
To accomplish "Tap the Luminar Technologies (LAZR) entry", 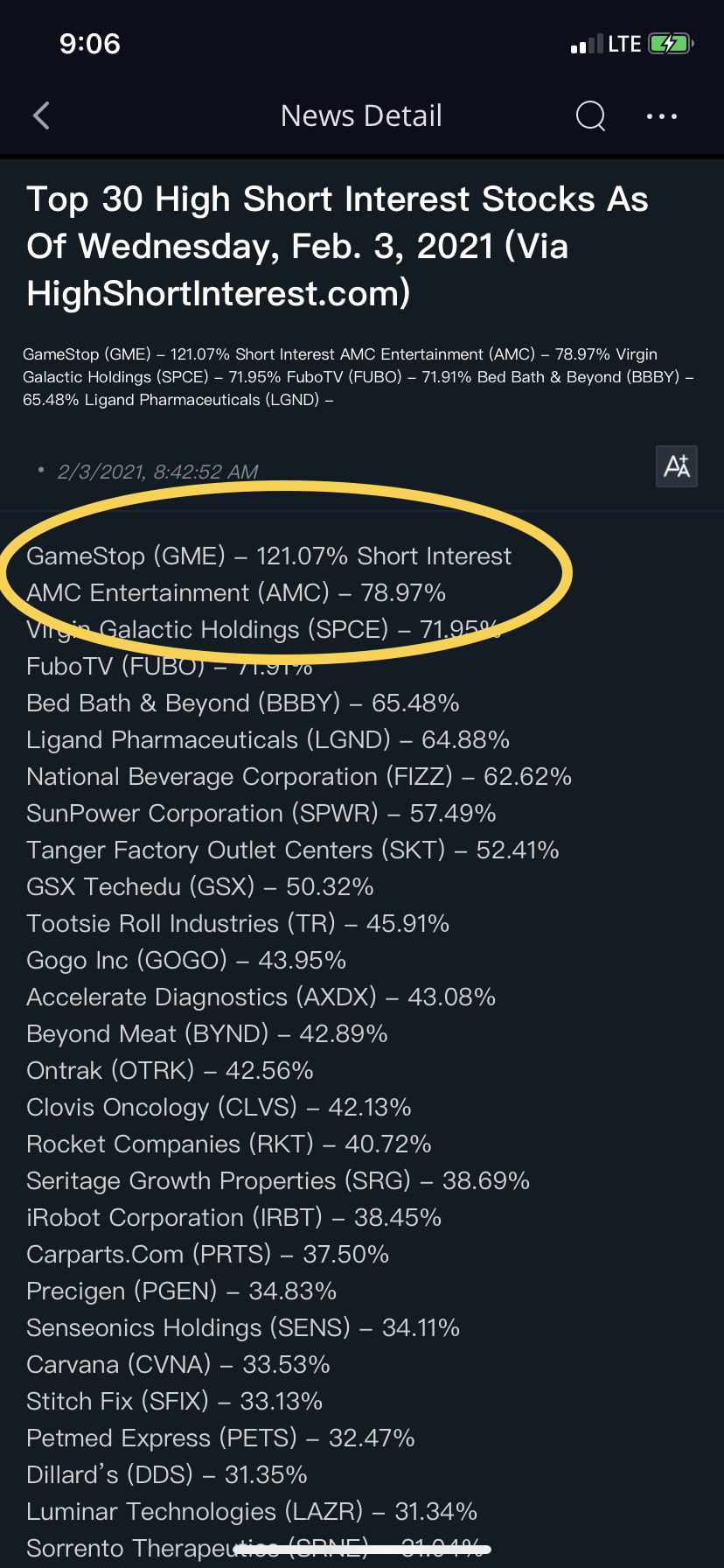I will coord(251,1512).
